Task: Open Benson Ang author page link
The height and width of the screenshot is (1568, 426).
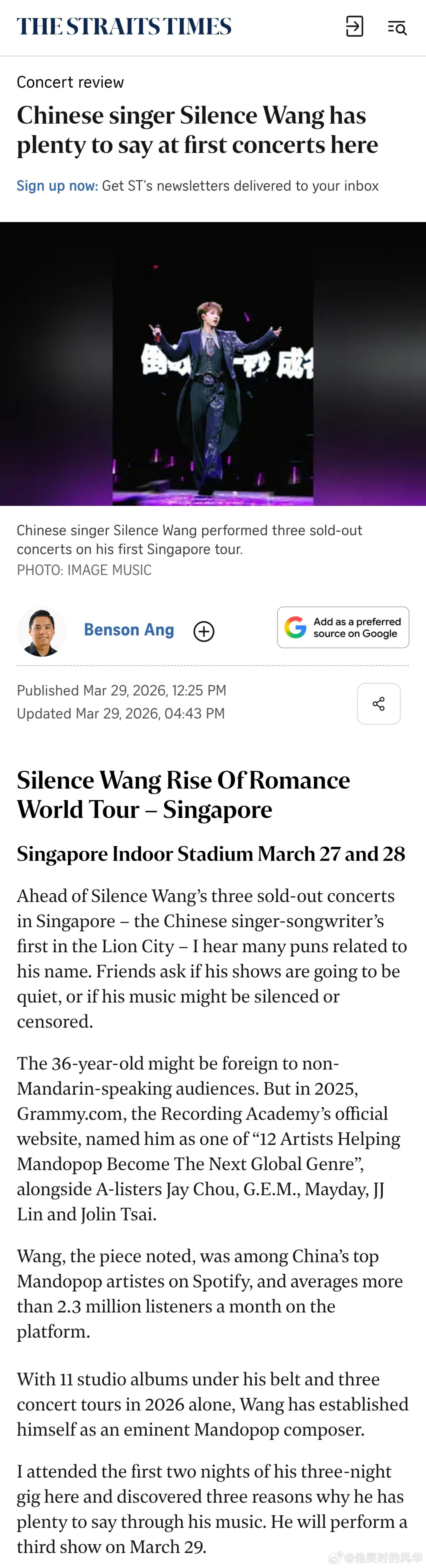Action: click(129, 630)
